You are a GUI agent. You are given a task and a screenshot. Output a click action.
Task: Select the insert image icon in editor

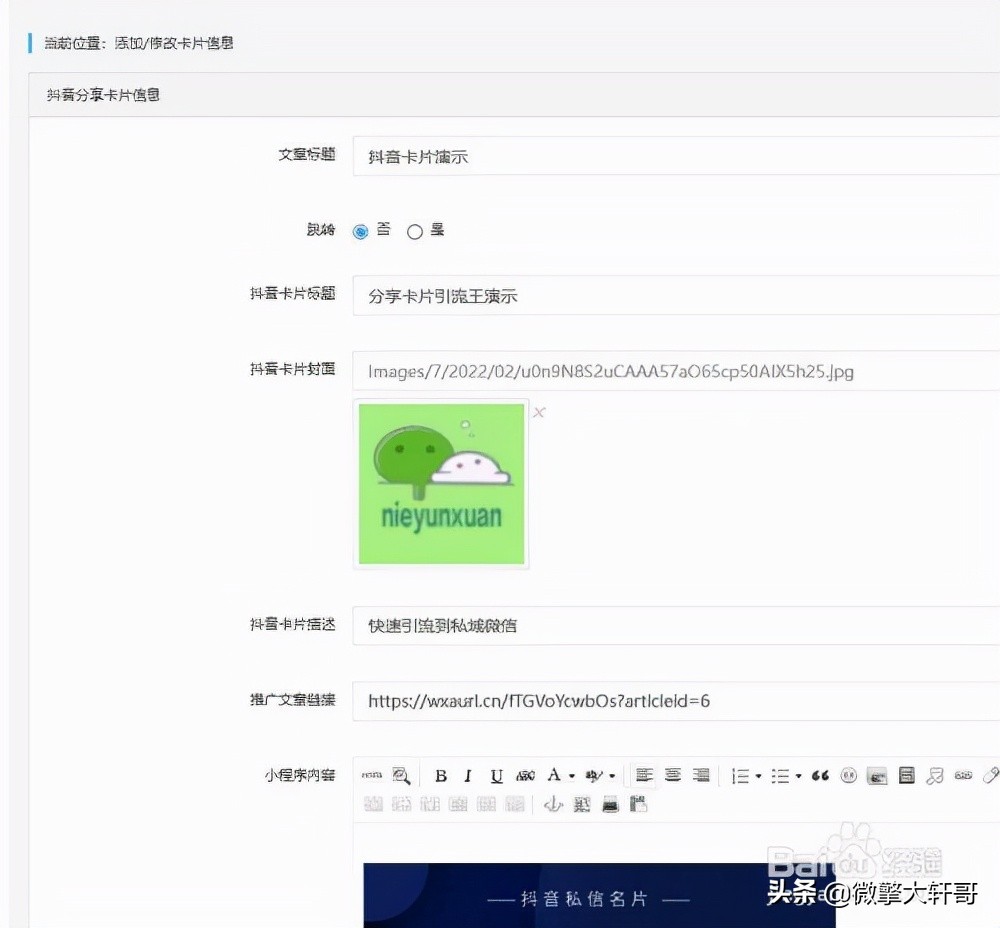(879, 774)
